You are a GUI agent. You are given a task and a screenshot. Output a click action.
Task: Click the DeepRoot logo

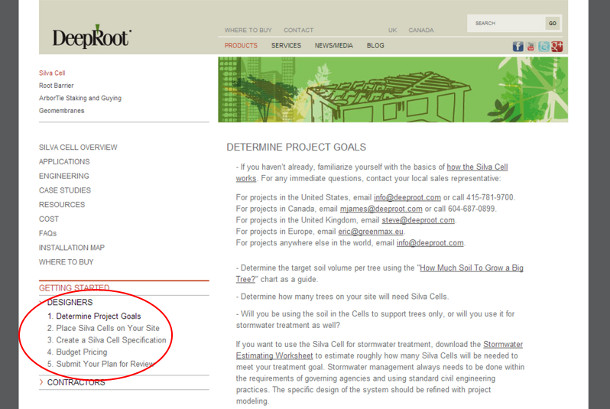(92, 37)
